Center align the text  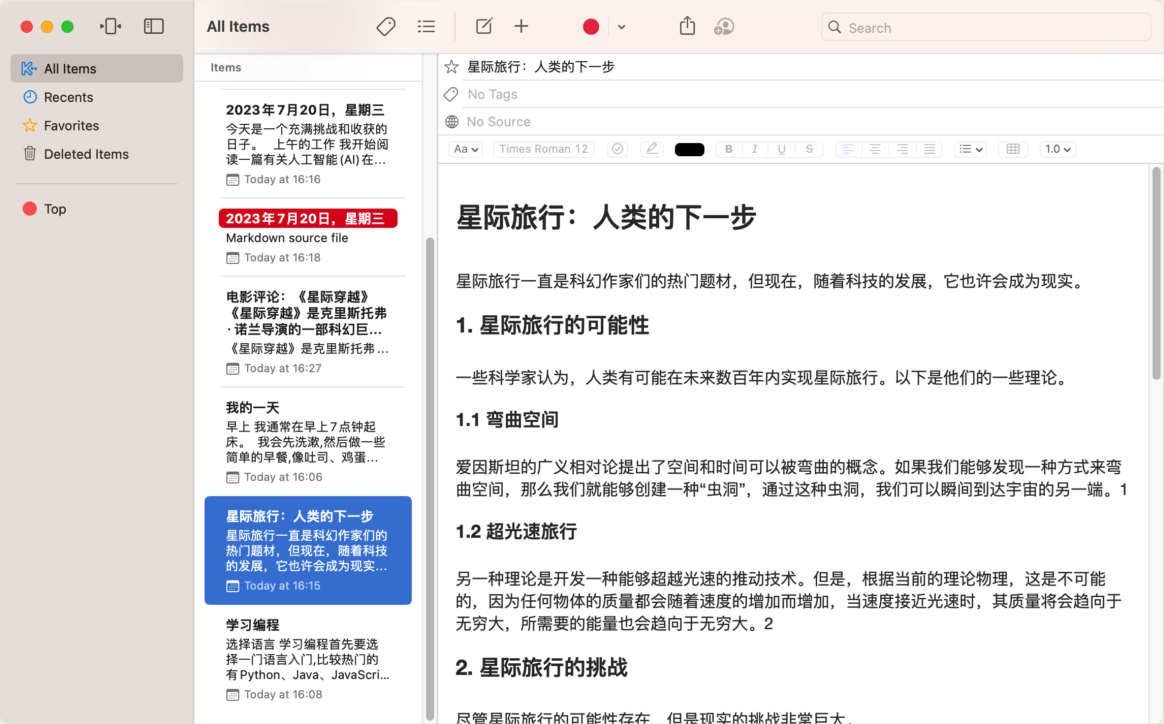coord(874,149)
